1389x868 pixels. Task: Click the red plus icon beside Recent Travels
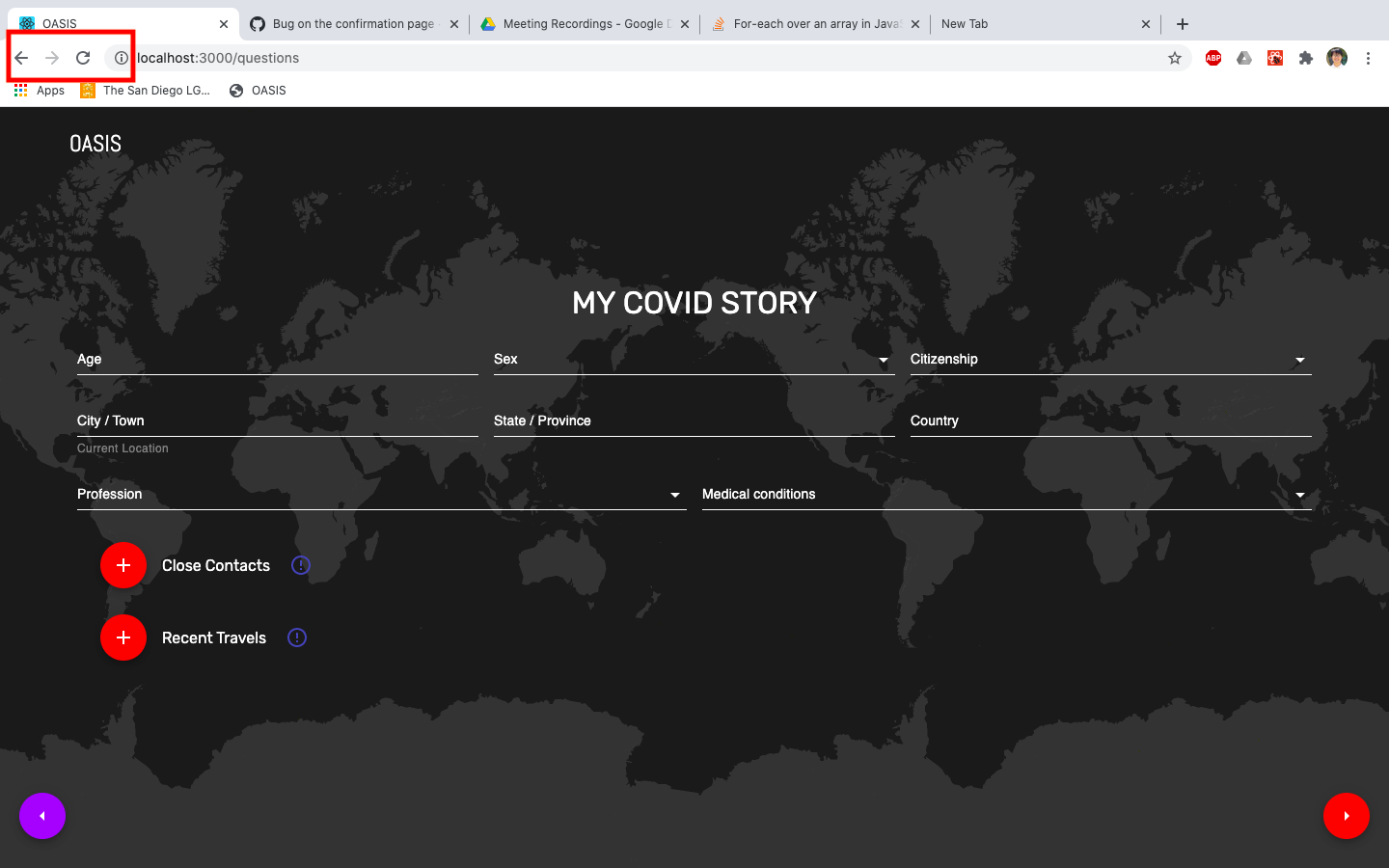(123, 637)
